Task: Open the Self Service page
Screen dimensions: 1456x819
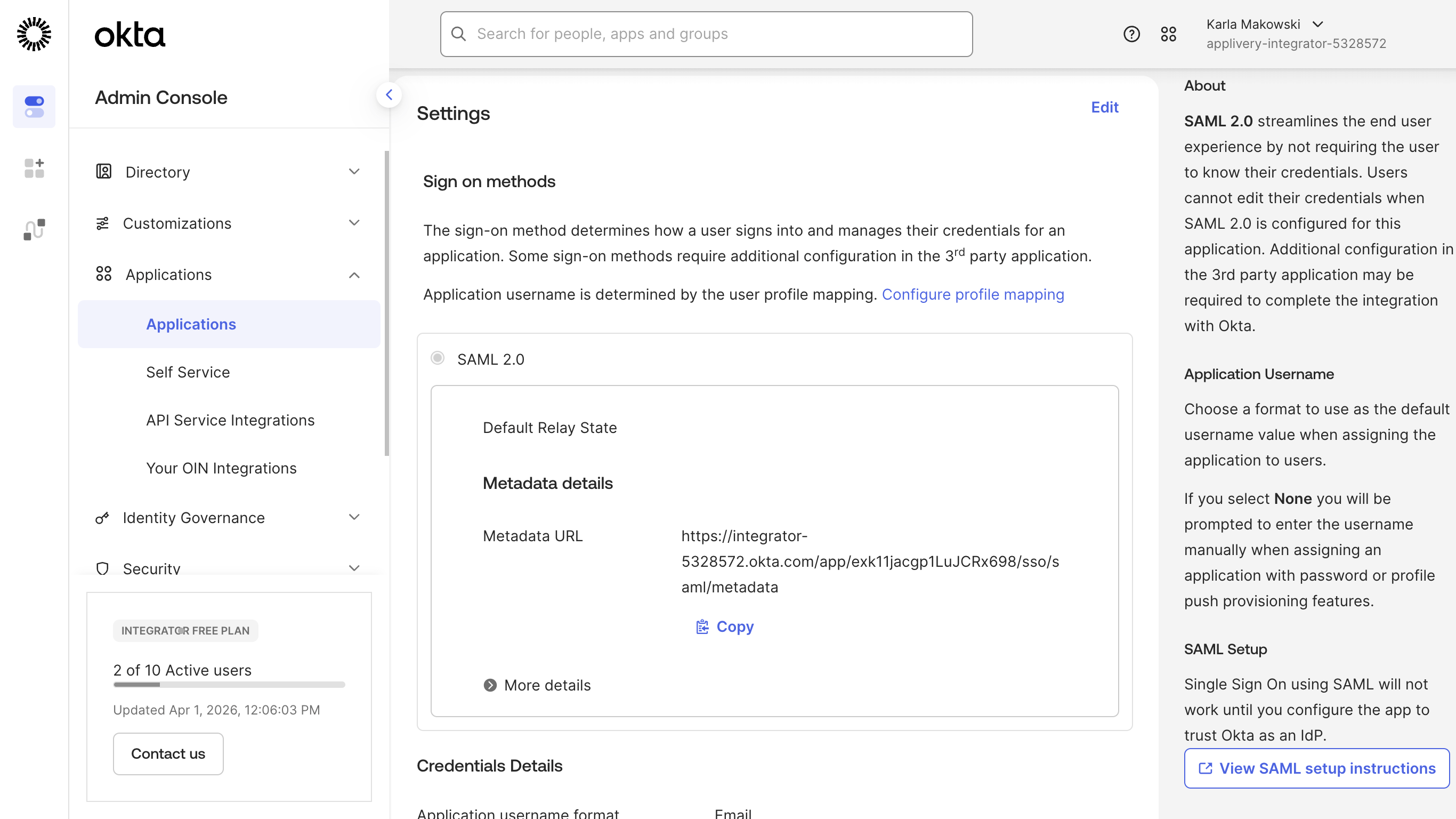Action: coord(188,372)
